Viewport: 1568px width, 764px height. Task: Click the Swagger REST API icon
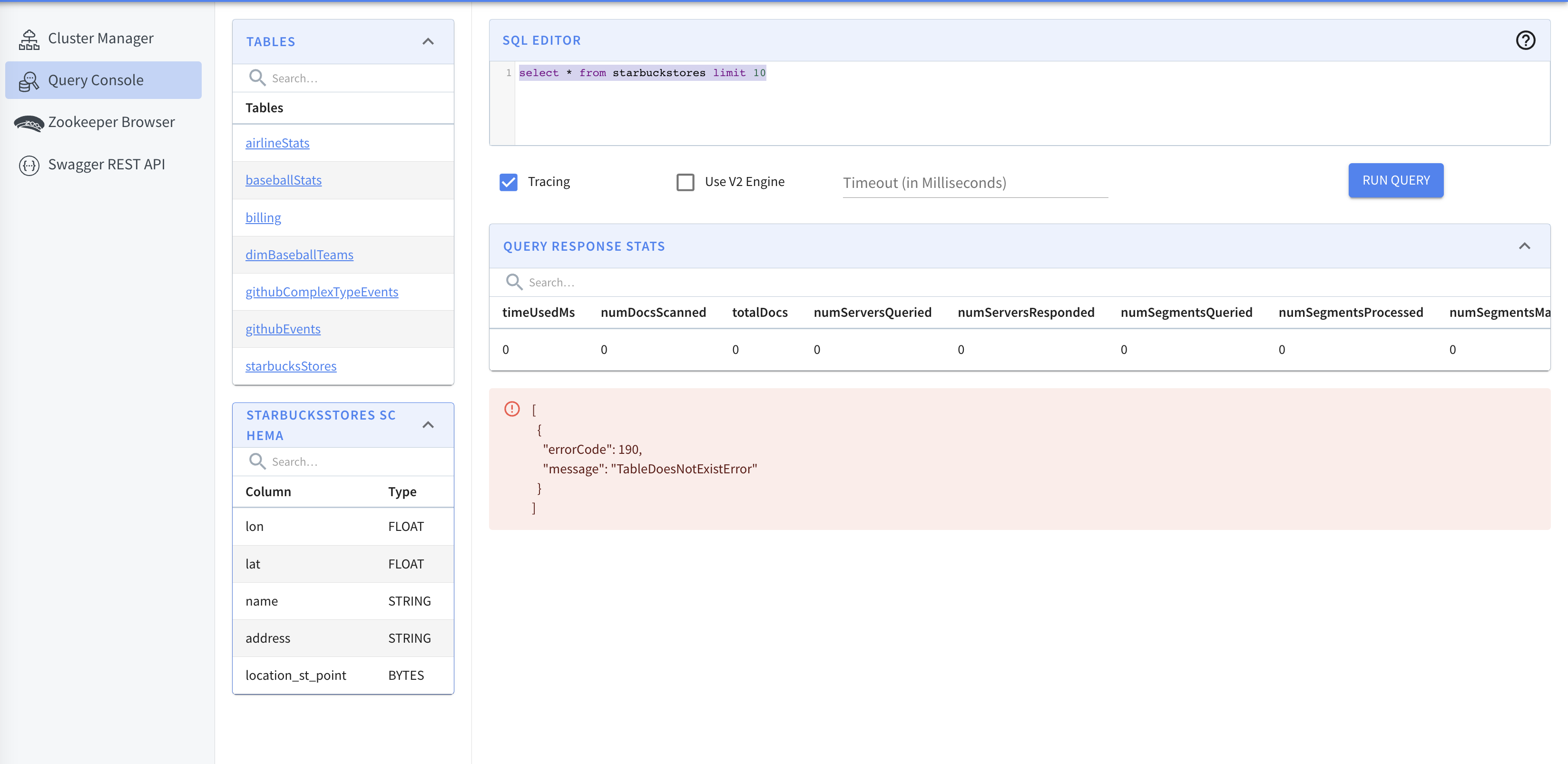pos(29,165)
